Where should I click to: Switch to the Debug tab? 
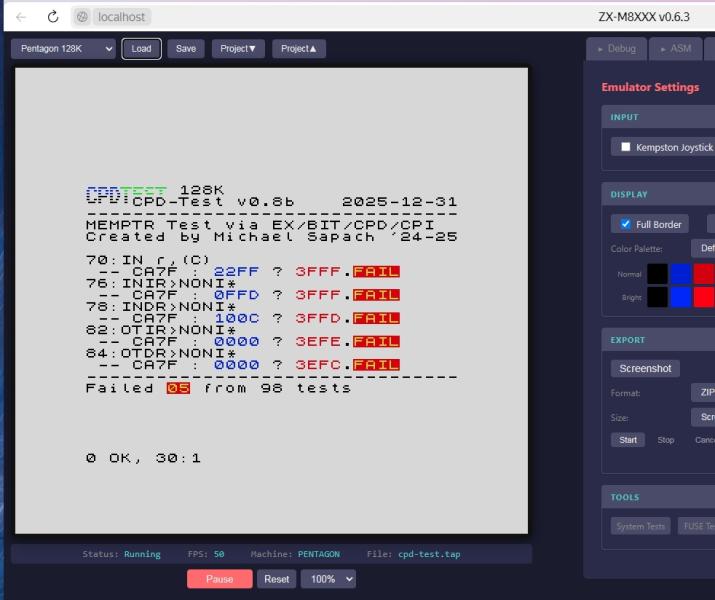tap(616, 48)
